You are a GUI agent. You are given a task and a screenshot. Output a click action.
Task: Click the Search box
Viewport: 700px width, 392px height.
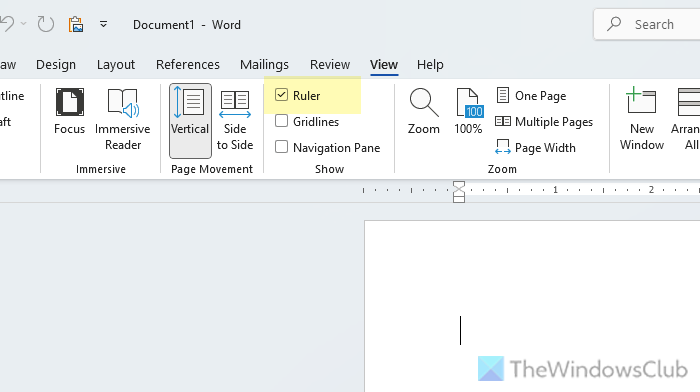(646, 24)
